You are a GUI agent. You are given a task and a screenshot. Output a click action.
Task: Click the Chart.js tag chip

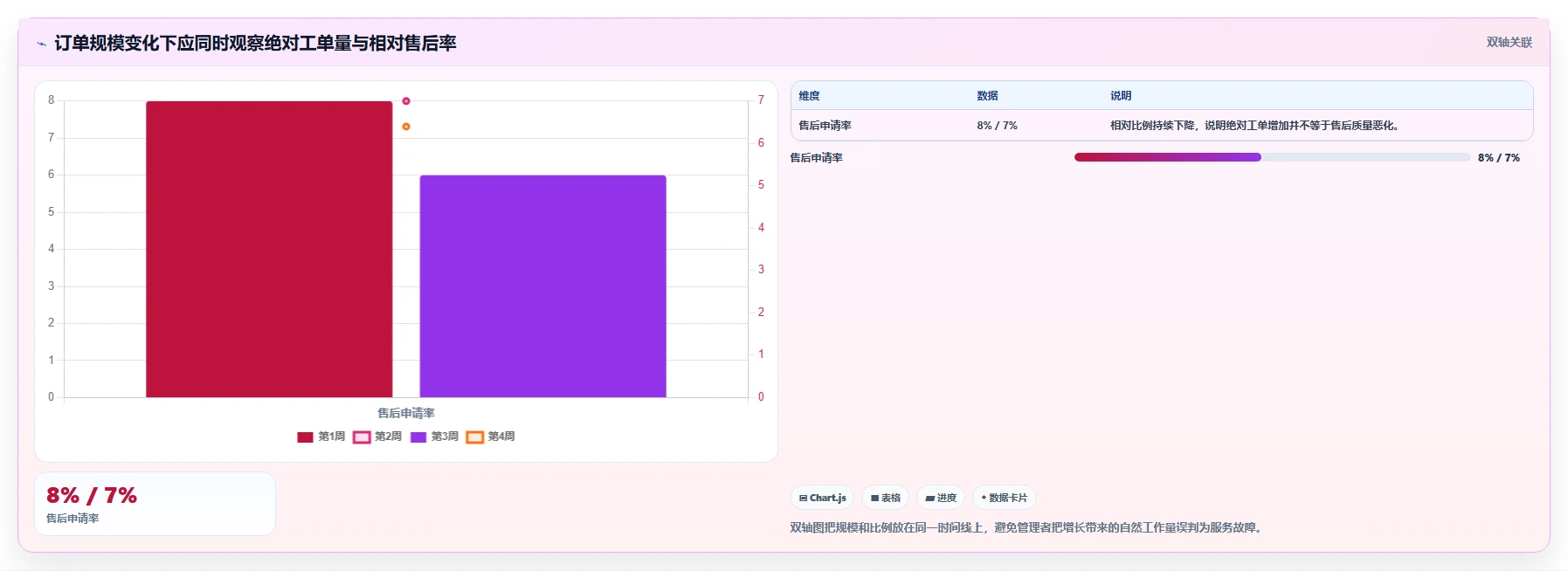pos(823,498)
